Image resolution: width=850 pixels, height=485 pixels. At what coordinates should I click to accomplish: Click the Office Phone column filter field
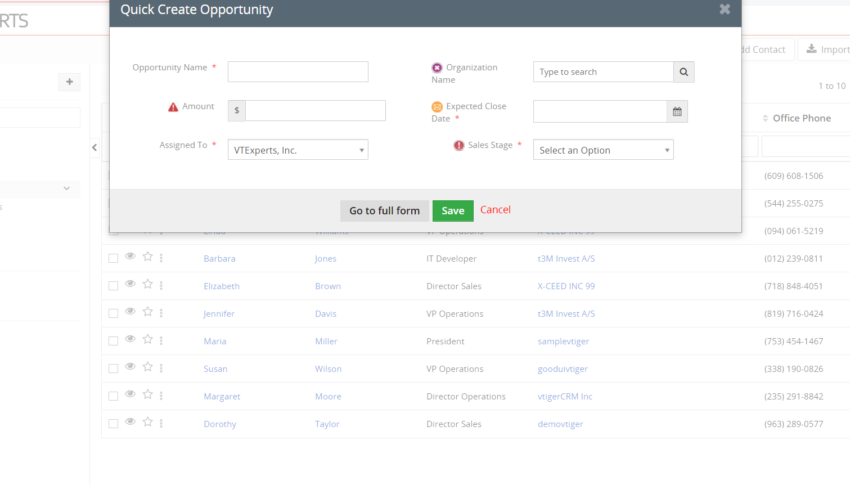pyautogui.click(x=806, y=146)
